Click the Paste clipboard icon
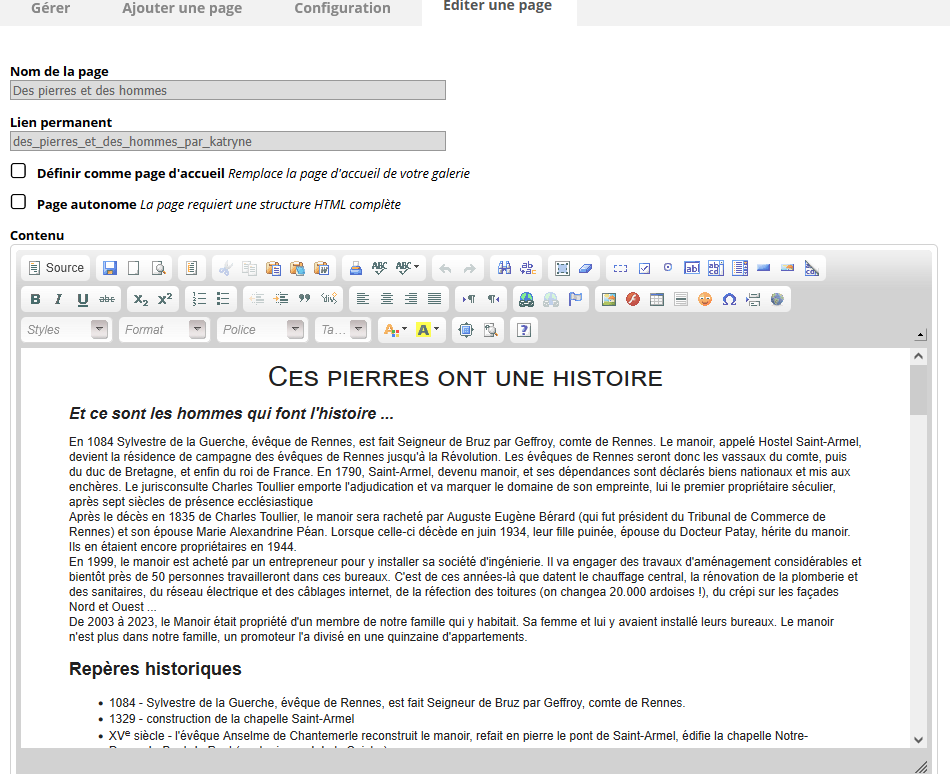 coord(273,268)
